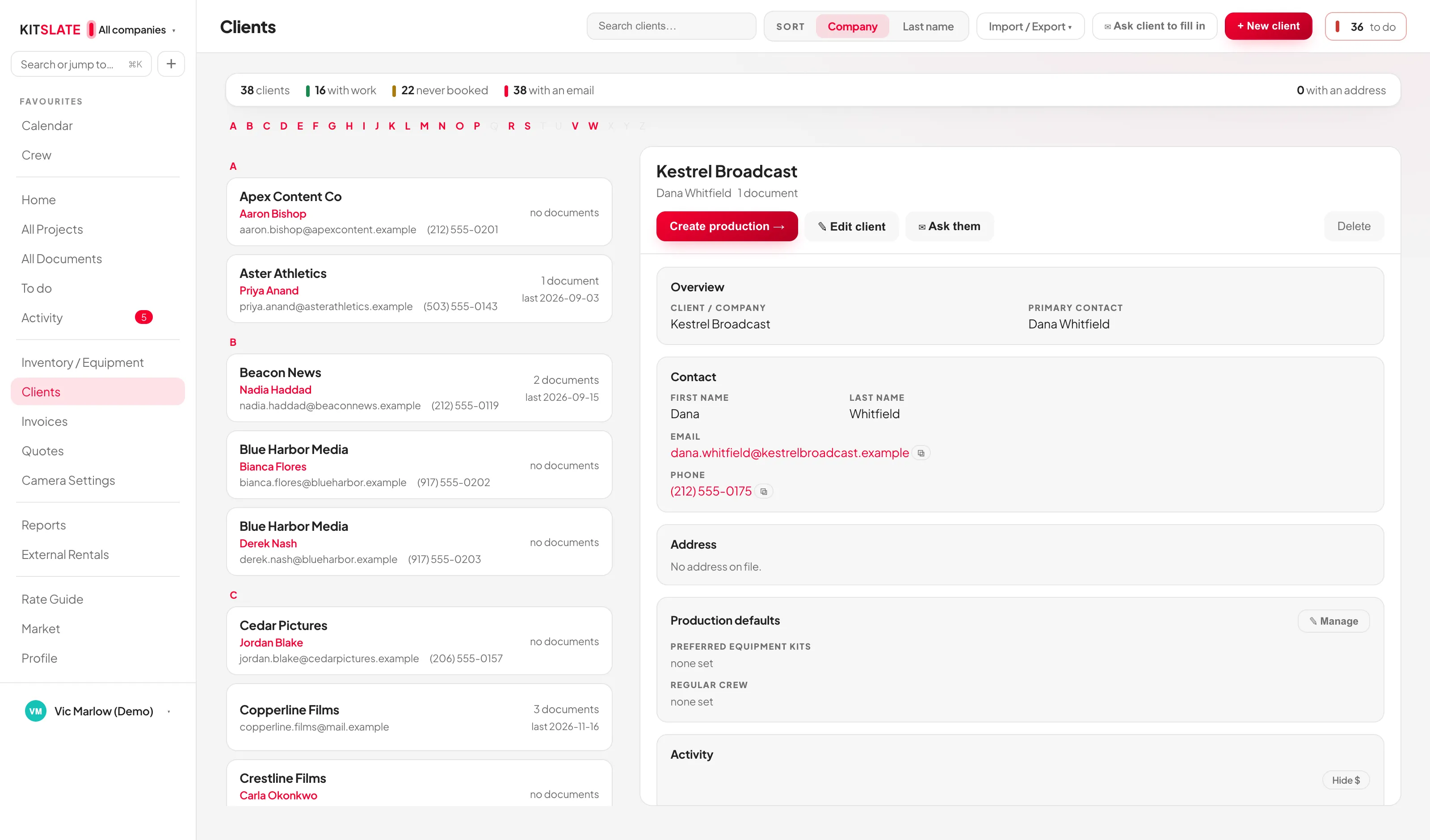Open the 36 to do counter
The height and width of the screenshot is (840, 1430).
(1365, 27)
